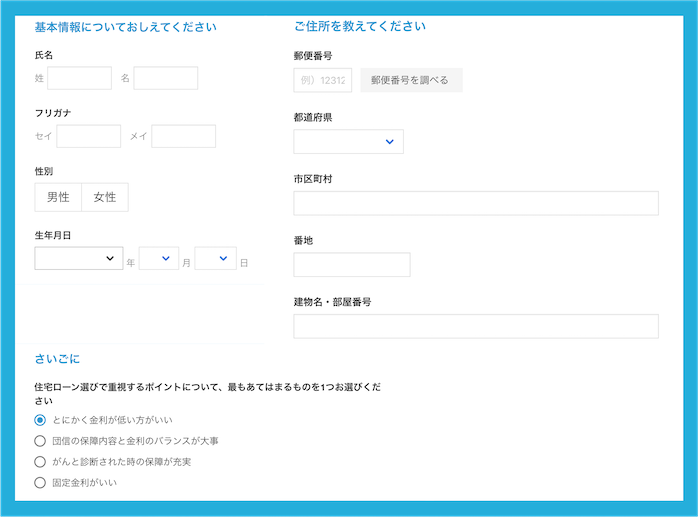Click the 郵便番号 postal code field
This screenshot has height=517, width=698.
(322, 80)
